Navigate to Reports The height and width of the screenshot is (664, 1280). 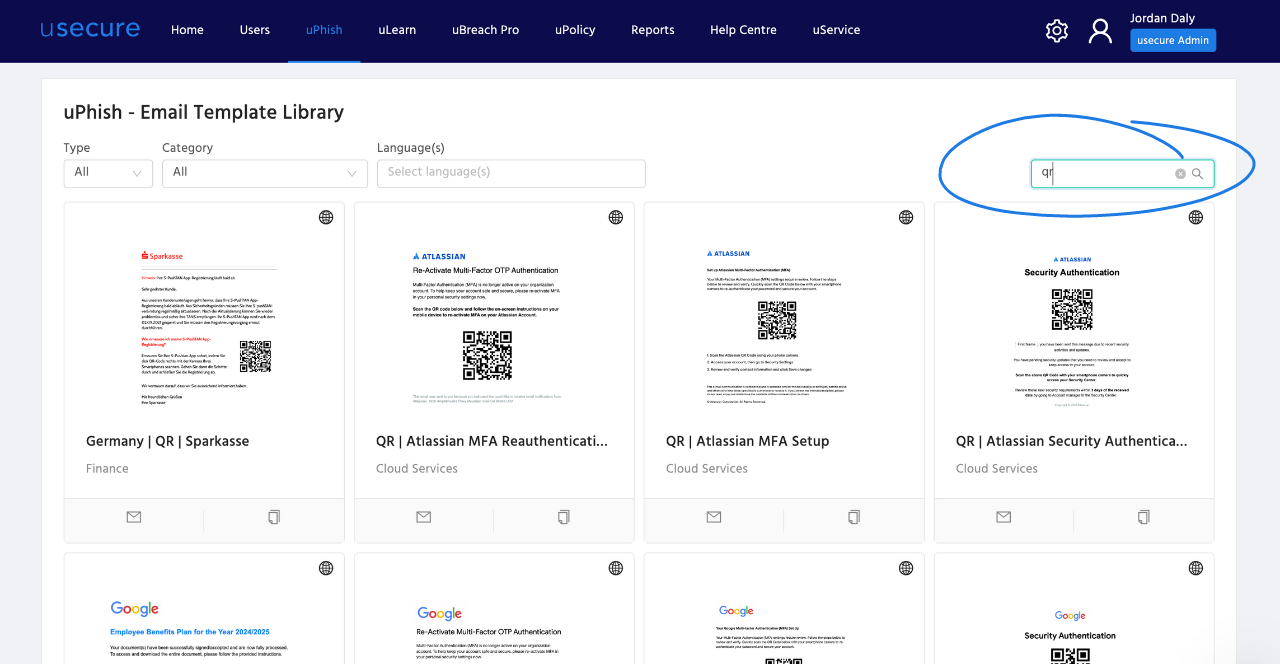652,30
